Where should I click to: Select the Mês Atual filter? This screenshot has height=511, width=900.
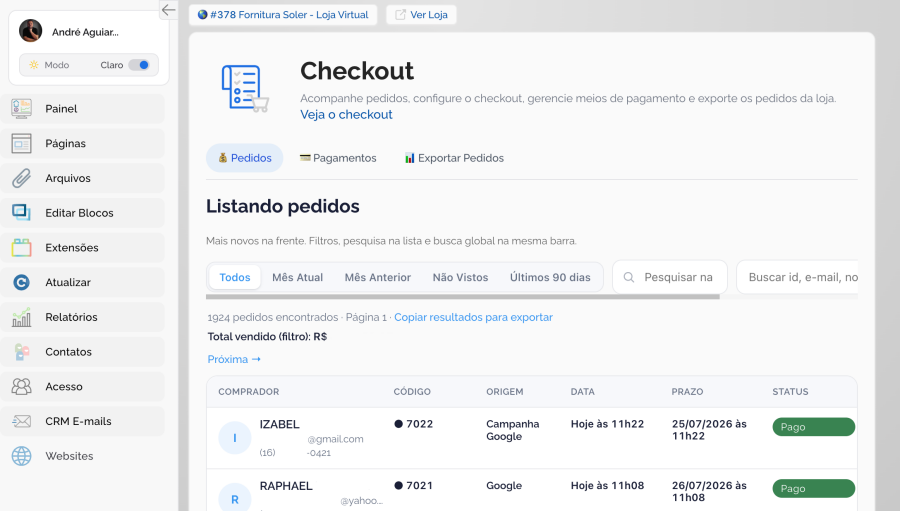pos(297,277)
